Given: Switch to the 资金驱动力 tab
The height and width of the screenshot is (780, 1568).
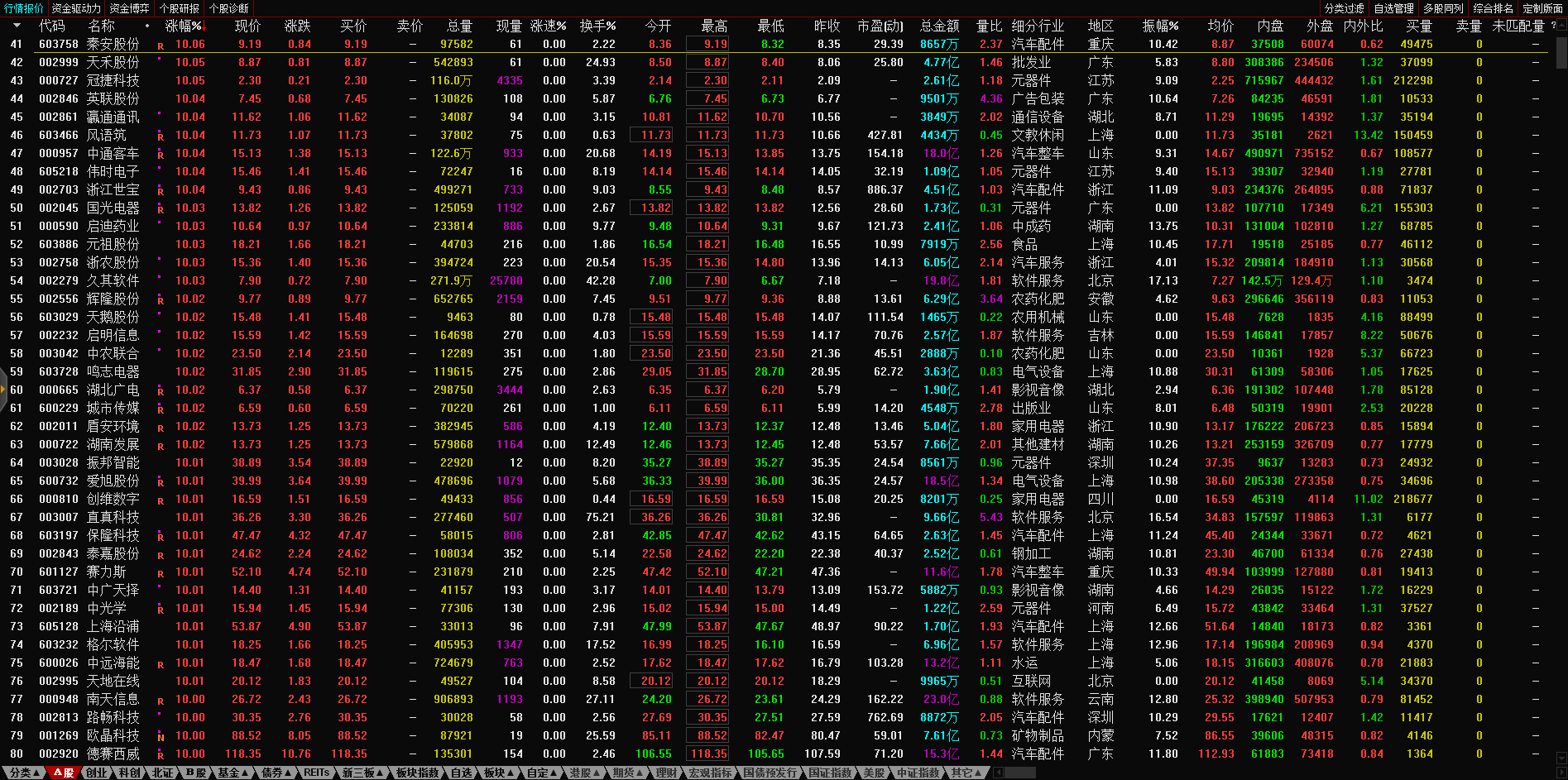Looking at the screenshot, I should [76, 8].
